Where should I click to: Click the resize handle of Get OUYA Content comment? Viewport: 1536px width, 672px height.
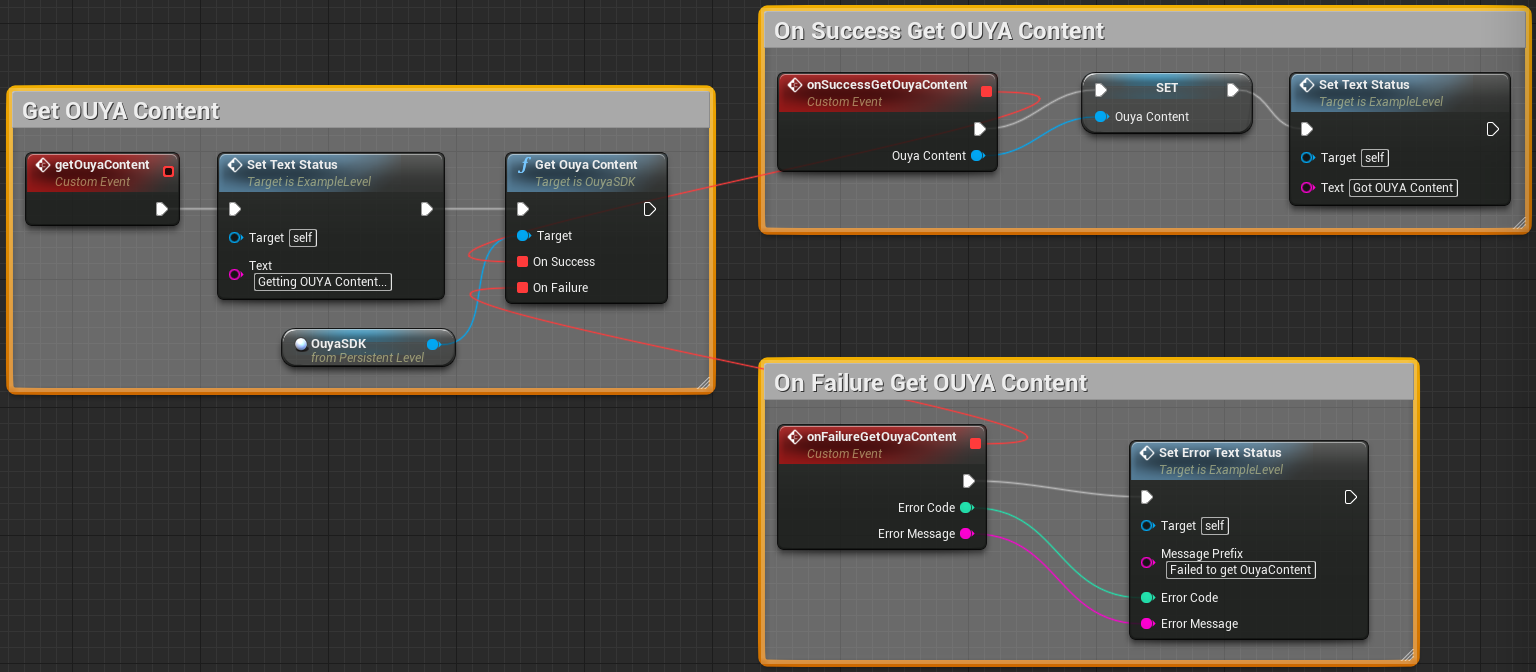click(702, 381)
